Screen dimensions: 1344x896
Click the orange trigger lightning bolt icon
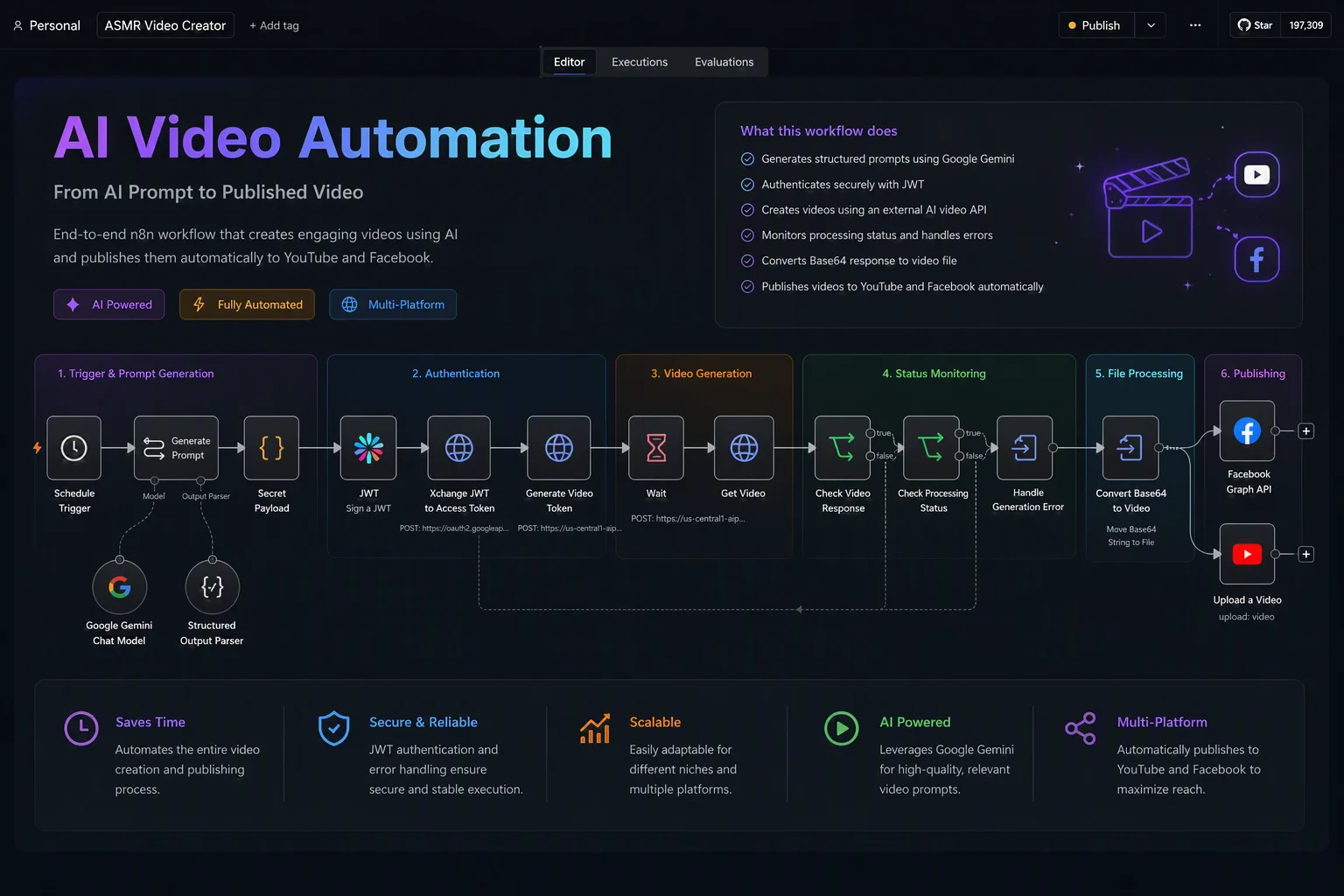[x=37, y=448]
